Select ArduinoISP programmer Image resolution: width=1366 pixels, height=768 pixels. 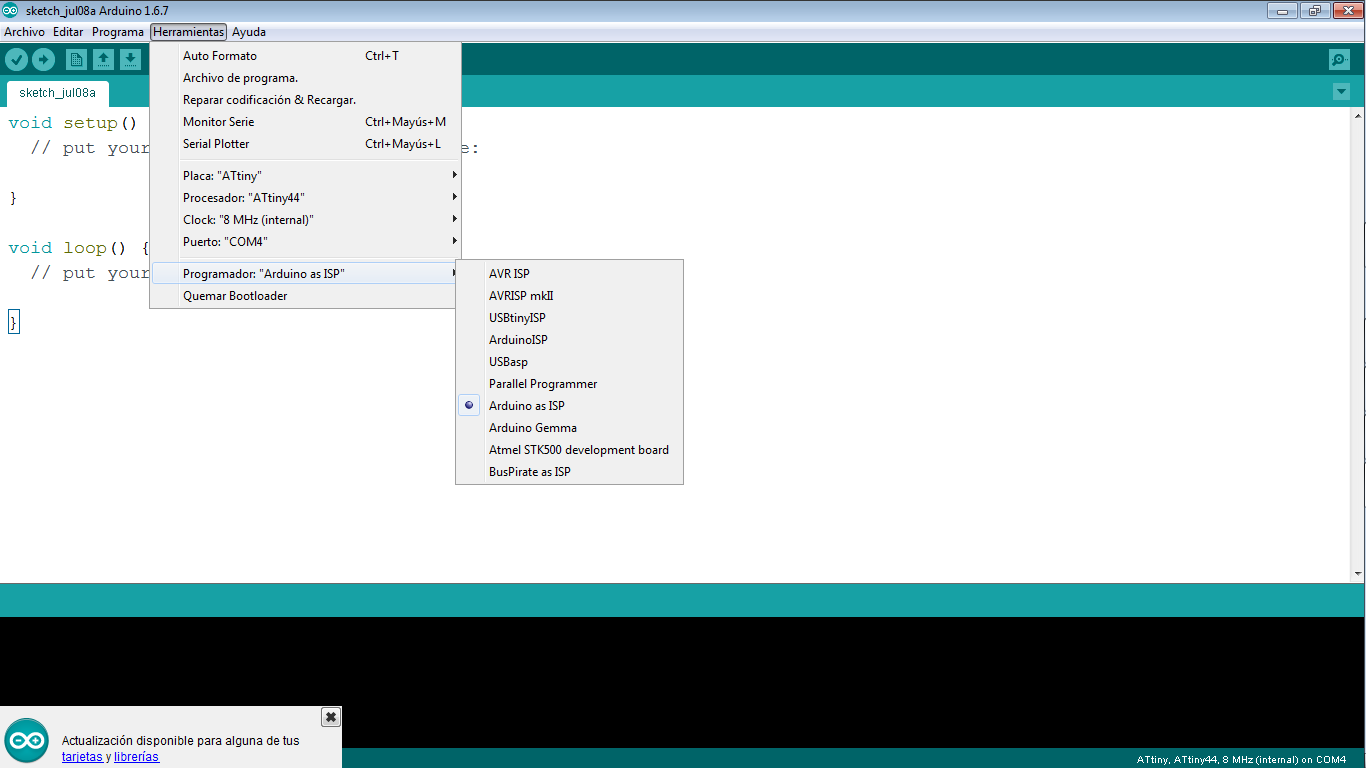pos(569,340)
